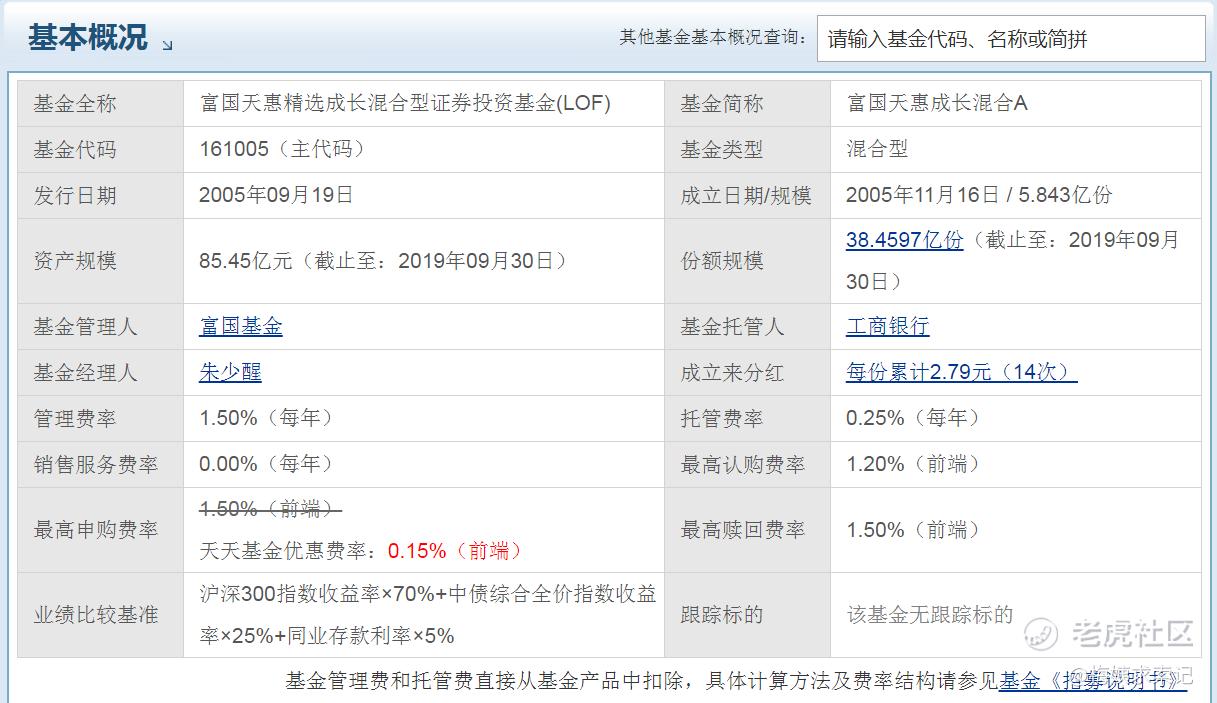Click the 最高赎回费率 row label
This screenshot has height=703, width=1217.
click(743, 530)
